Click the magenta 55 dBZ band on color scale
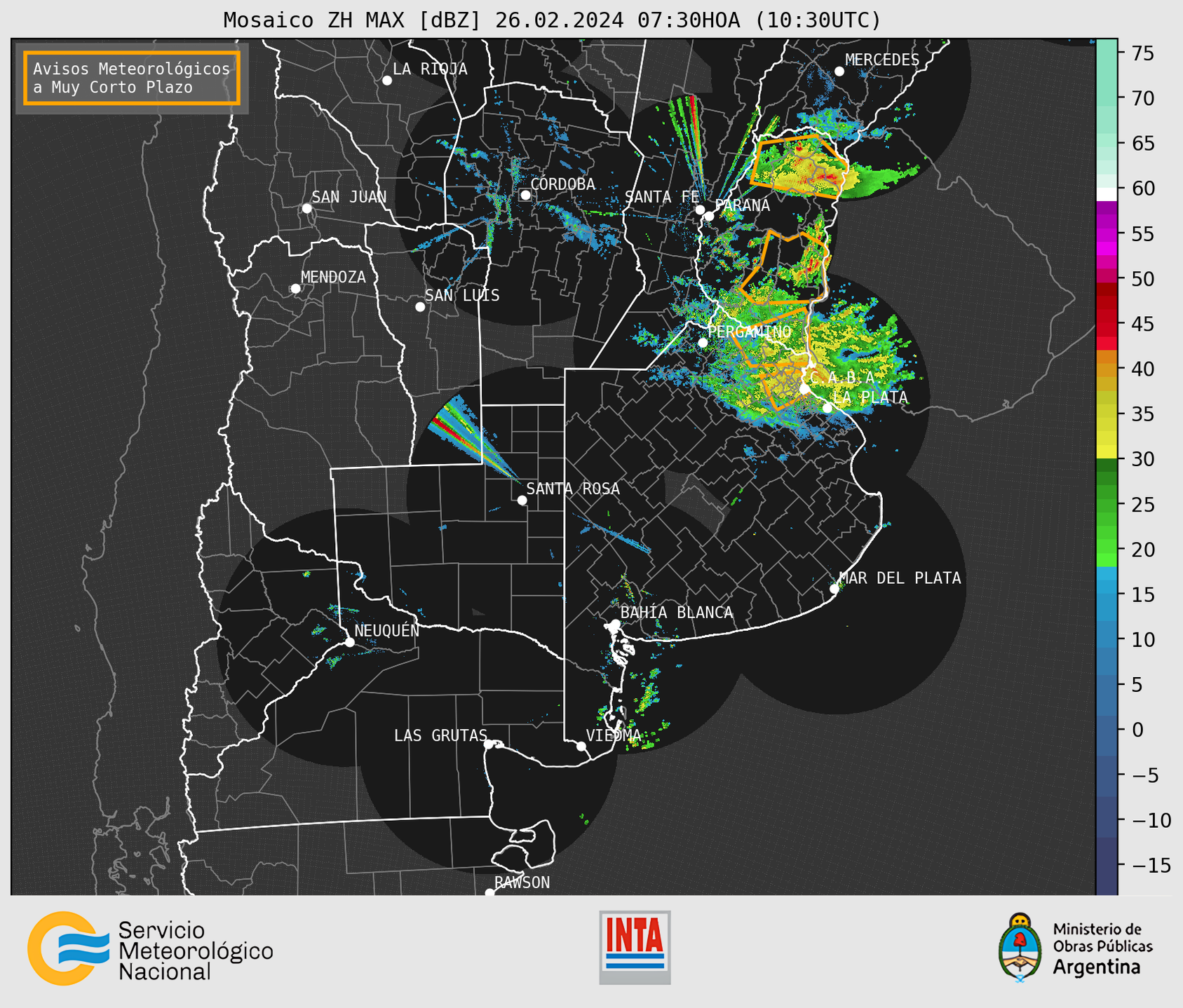The width and height of the screenshot is (1183, 1008). 1106,233
